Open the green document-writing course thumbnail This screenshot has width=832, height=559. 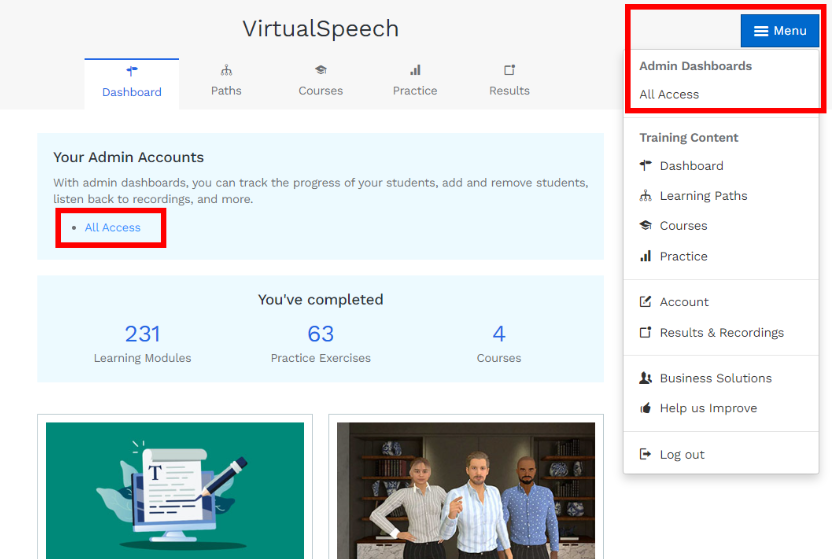tap(175, 491)
